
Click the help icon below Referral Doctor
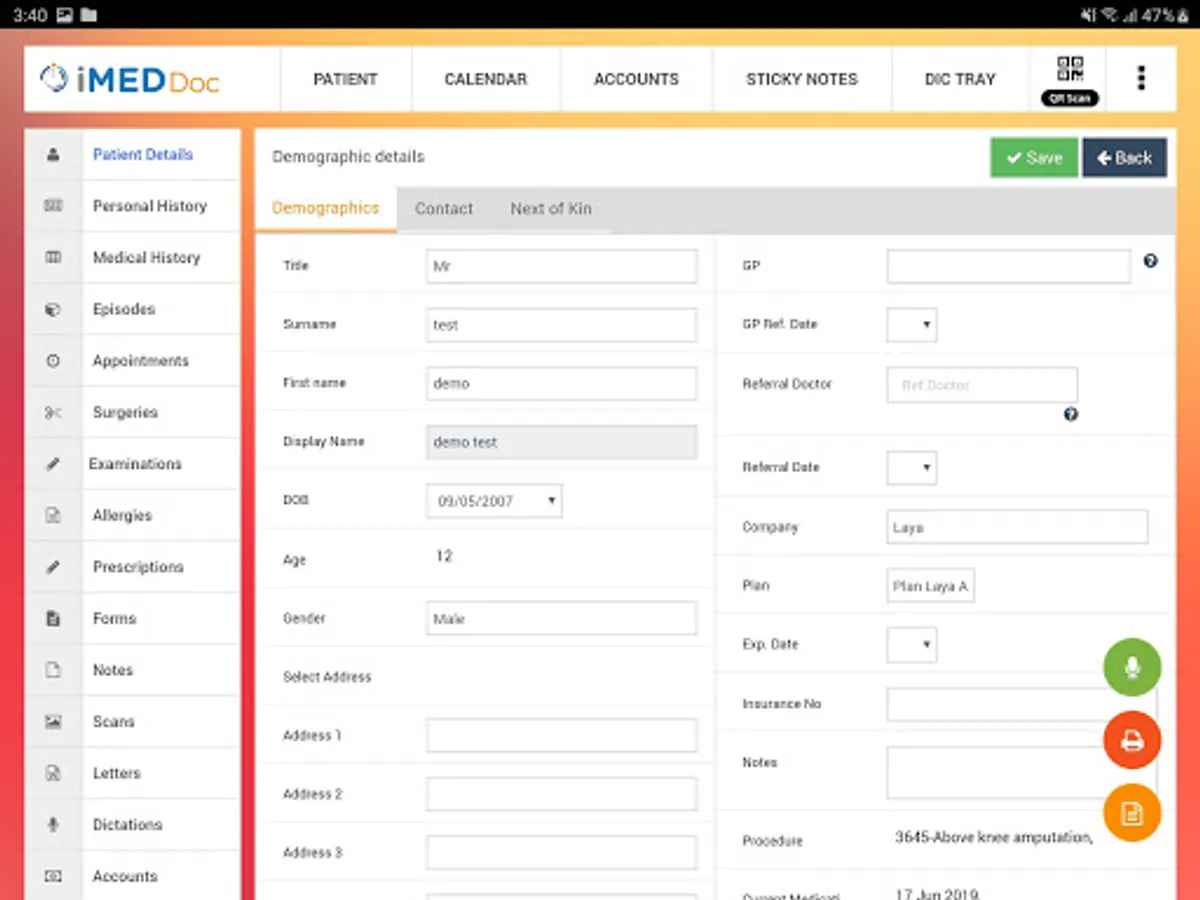(1071, 414)
